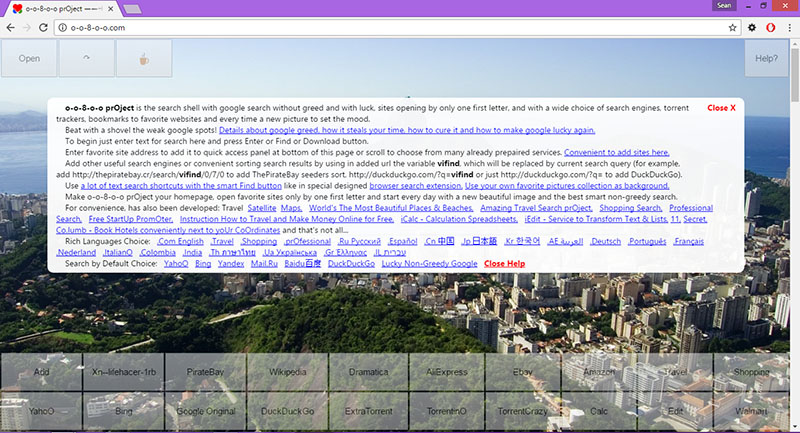The image size is (800, 433).
Task: Open the Satellite travel link
Action: tap(262, 208)
